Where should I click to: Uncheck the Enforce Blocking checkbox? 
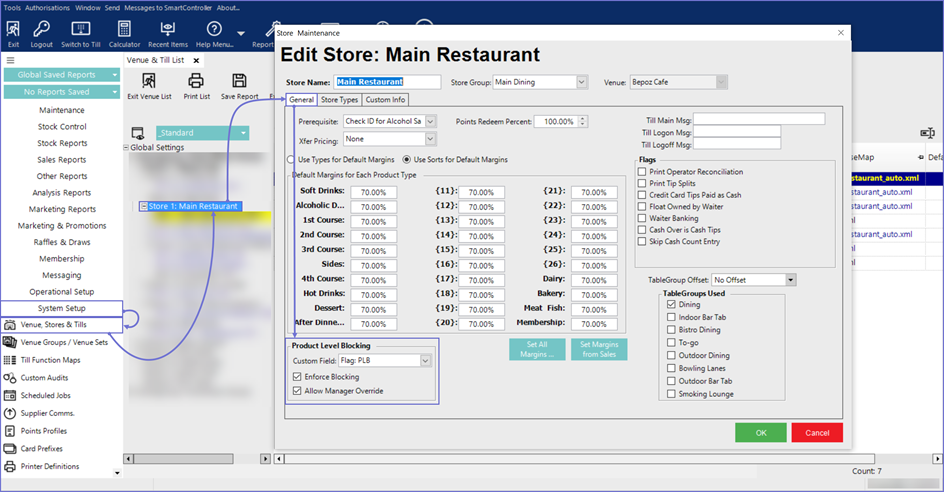click(x=297, y=376)
